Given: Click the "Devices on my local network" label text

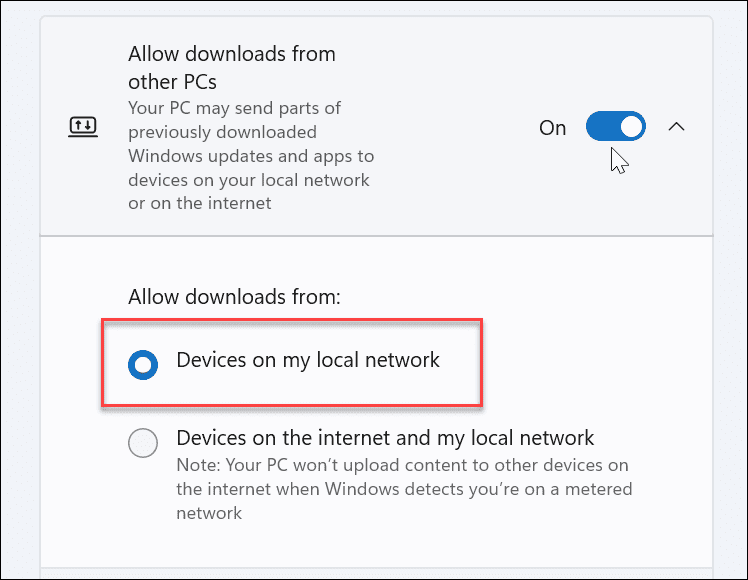Looking at the screenshot, I should click(308, 360).
